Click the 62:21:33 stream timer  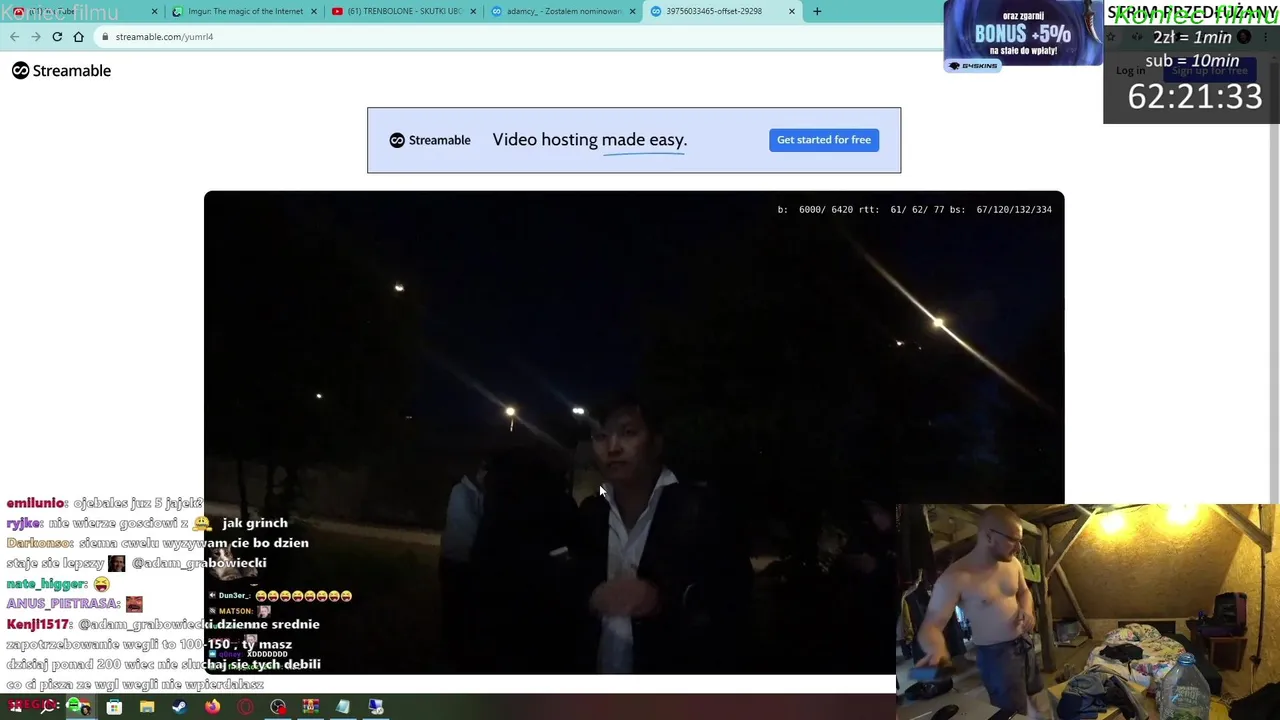click(1195, 97)
